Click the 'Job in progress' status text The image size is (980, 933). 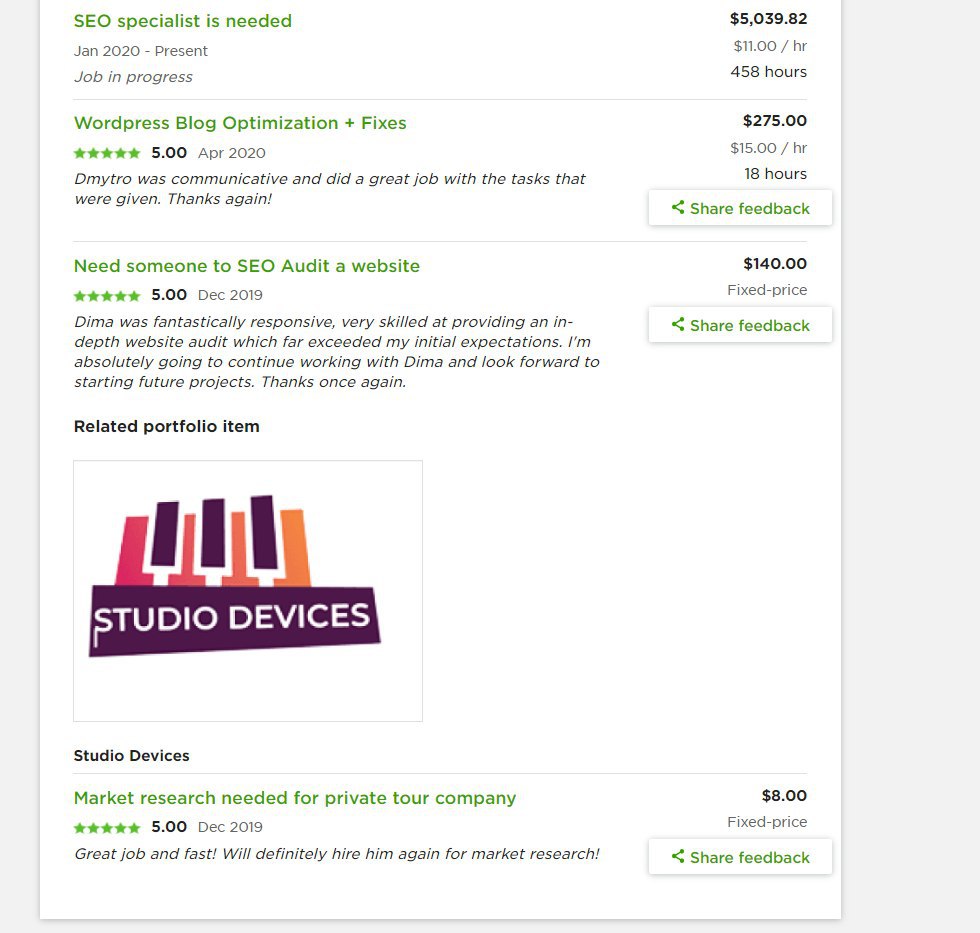[x=133, y=77]
